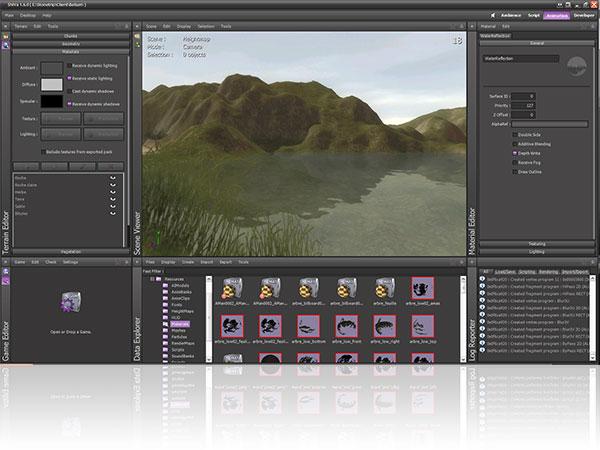Switch to the Ambiance mode tab
Viewport: 600px width, 450px height.
(511, 16)
